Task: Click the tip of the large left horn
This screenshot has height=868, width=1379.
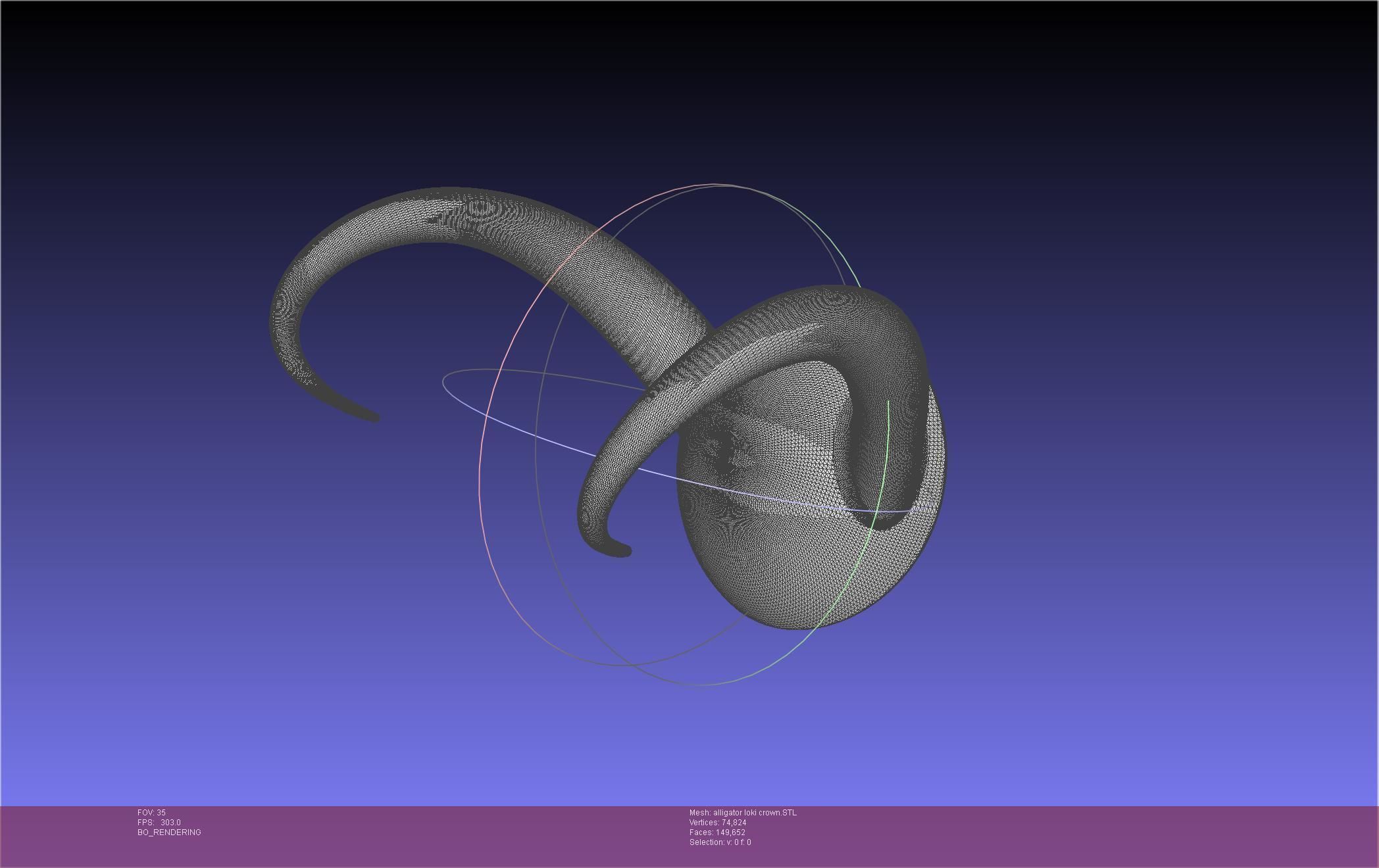Action: (x=374, y=416)
